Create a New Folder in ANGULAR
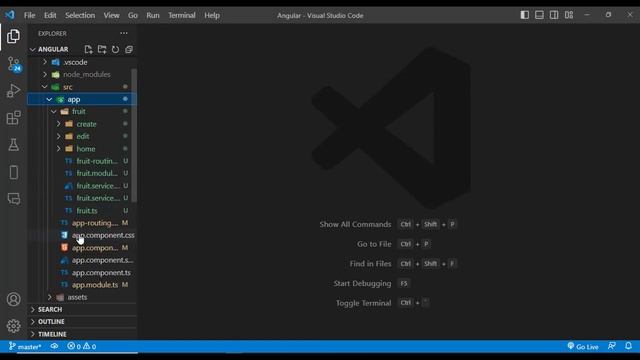Image resolution: width=640 pixels, height=360 pixels. pyautogui.click(x=102, y=49)
